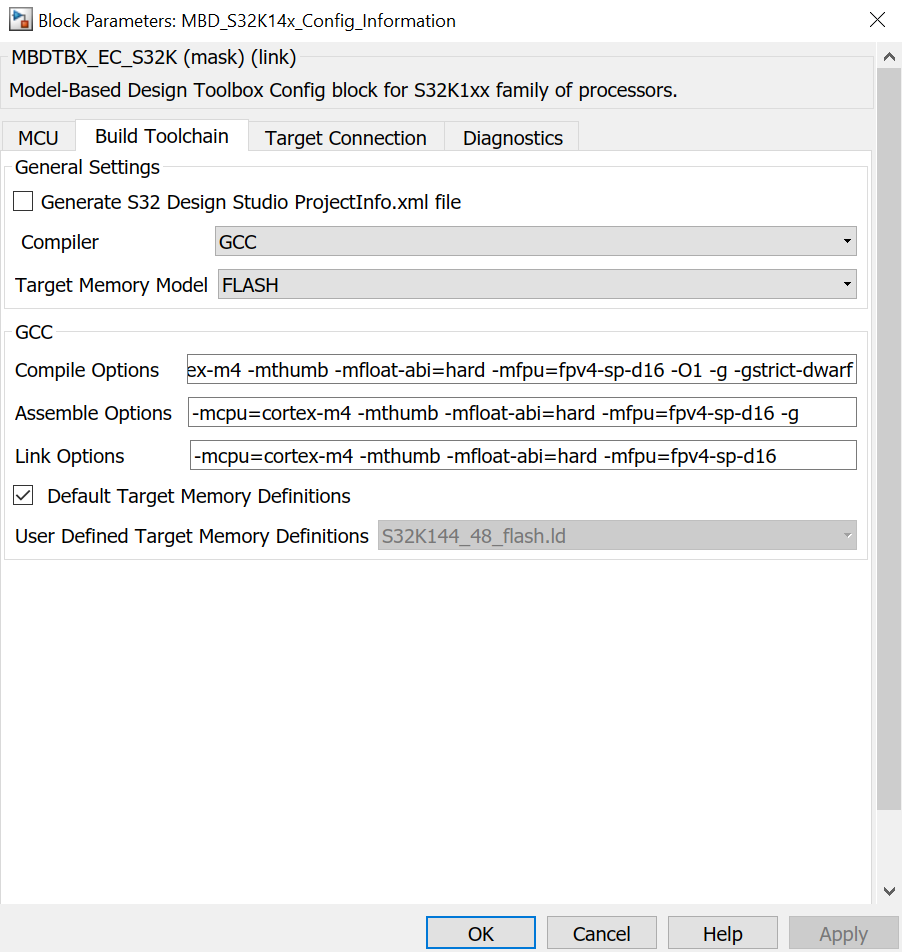Viewport: 902px width, 952px height.
Task: Open User Defined Target Memory Definitions dropdown
Action: point(617,536)
